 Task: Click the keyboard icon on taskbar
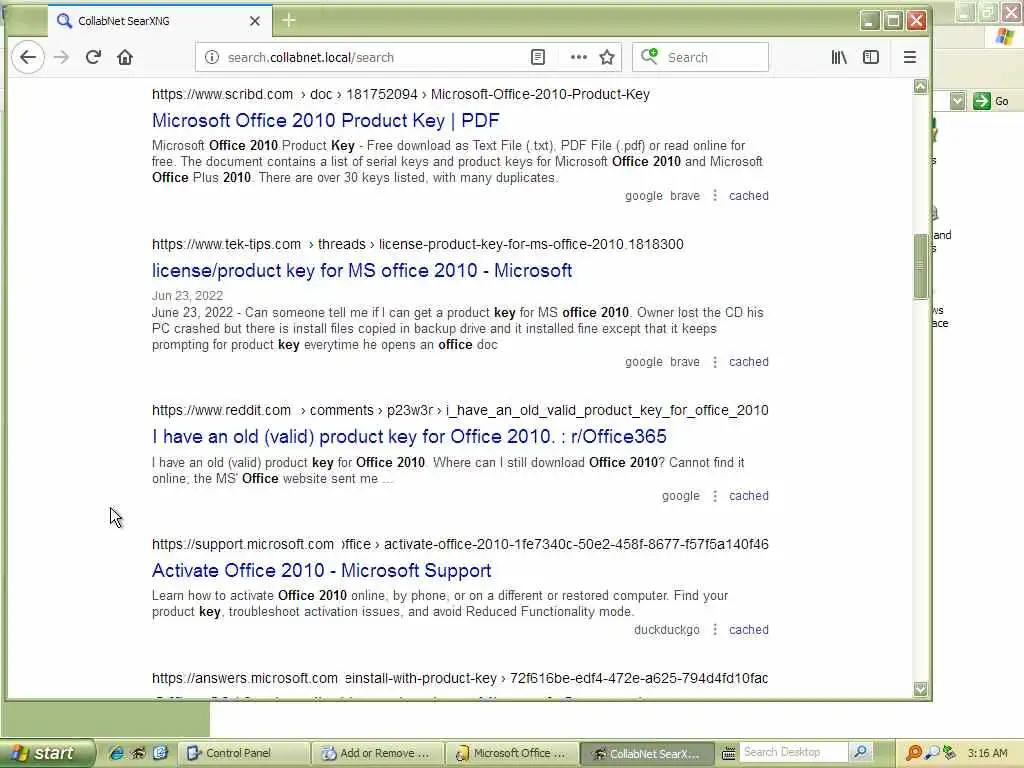[728, 754]
